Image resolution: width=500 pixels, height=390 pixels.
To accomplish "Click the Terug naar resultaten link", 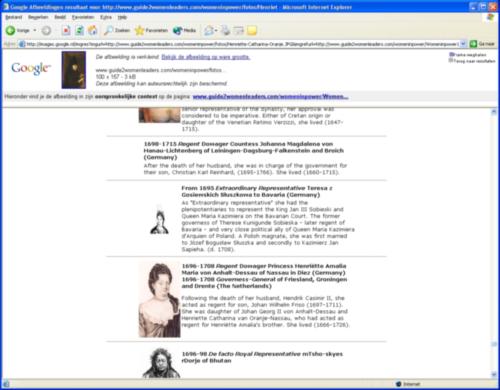I will pos(472,61).
